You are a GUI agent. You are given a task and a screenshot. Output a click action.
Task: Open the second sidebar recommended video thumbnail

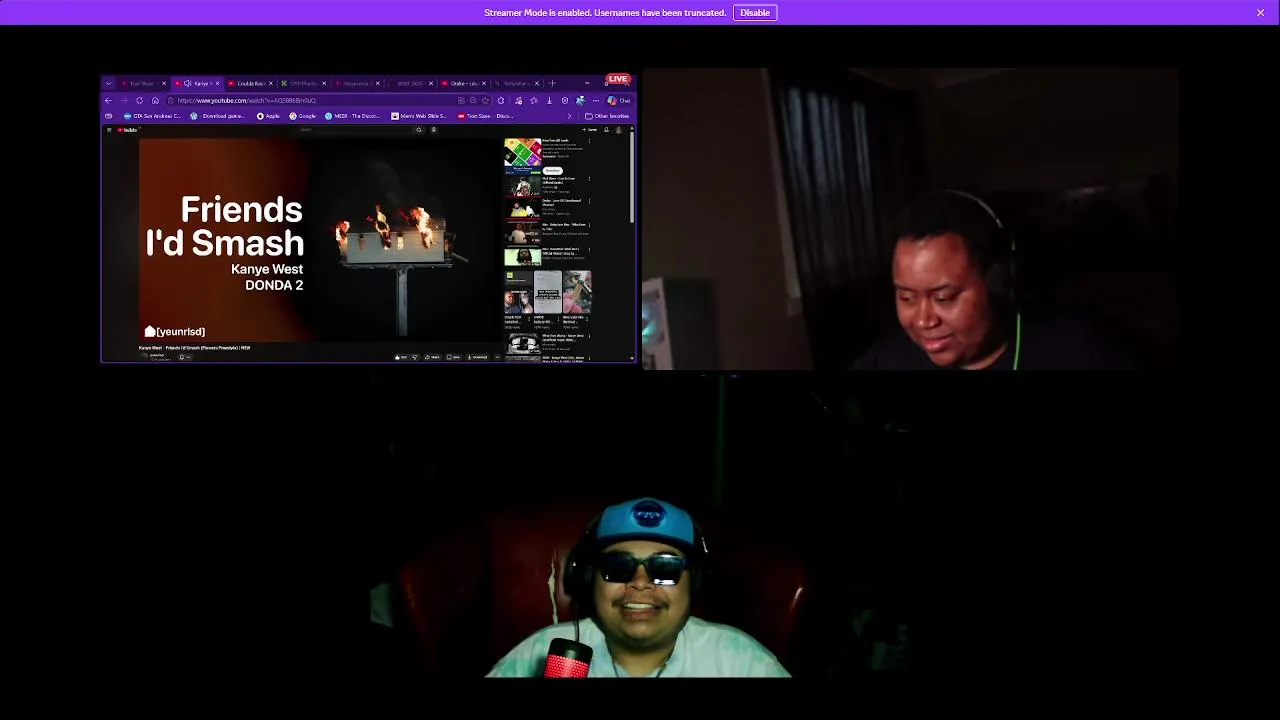tap(522, 185)
